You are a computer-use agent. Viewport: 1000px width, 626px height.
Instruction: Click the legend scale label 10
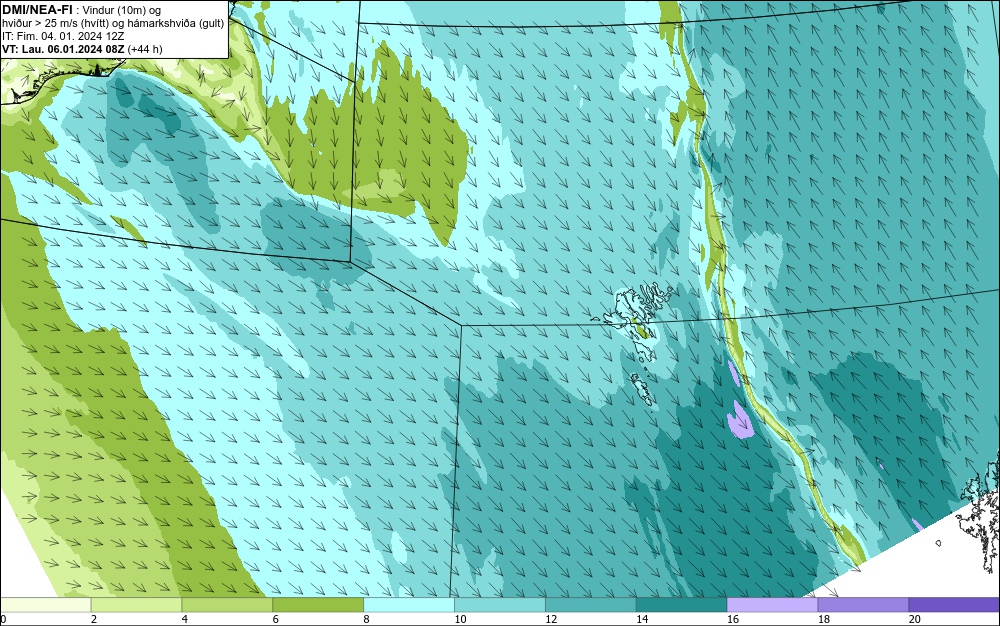click(460, 619)
